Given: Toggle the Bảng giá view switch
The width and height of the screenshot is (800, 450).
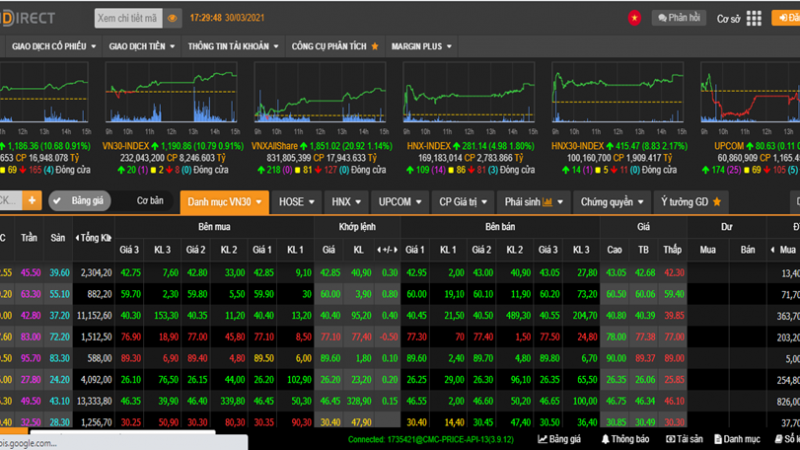Looking at the screenshot, I should tap(80, 201).
